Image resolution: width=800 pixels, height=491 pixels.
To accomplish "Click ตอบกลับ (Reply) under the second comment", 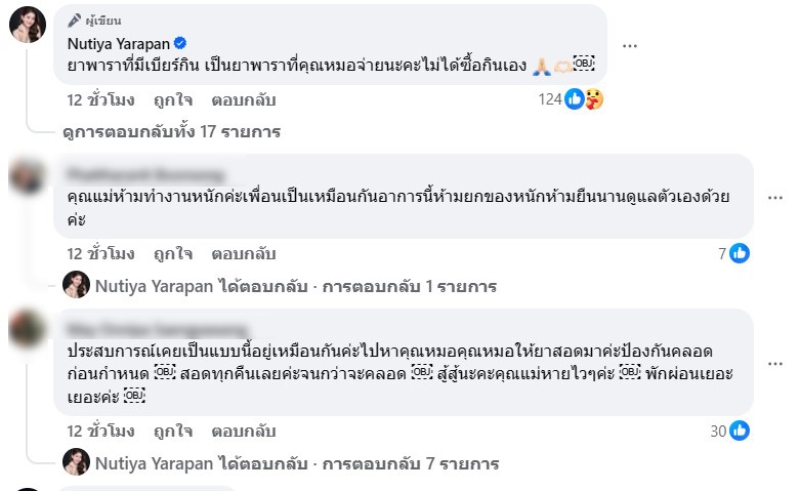I will click(x=243, y=254).
